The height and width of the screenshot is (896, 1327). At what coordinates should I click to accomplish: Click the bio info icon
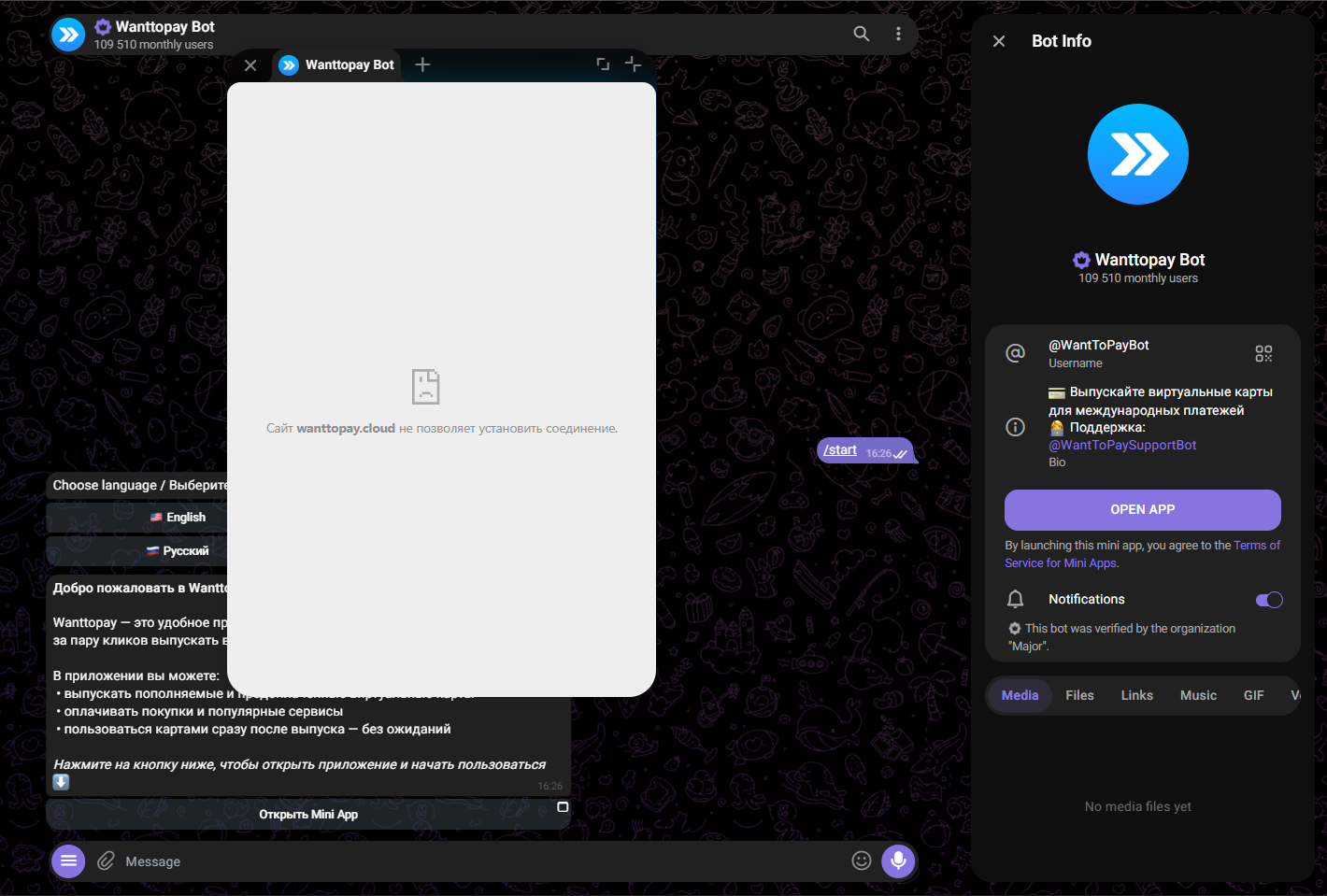click(1015, 427)
